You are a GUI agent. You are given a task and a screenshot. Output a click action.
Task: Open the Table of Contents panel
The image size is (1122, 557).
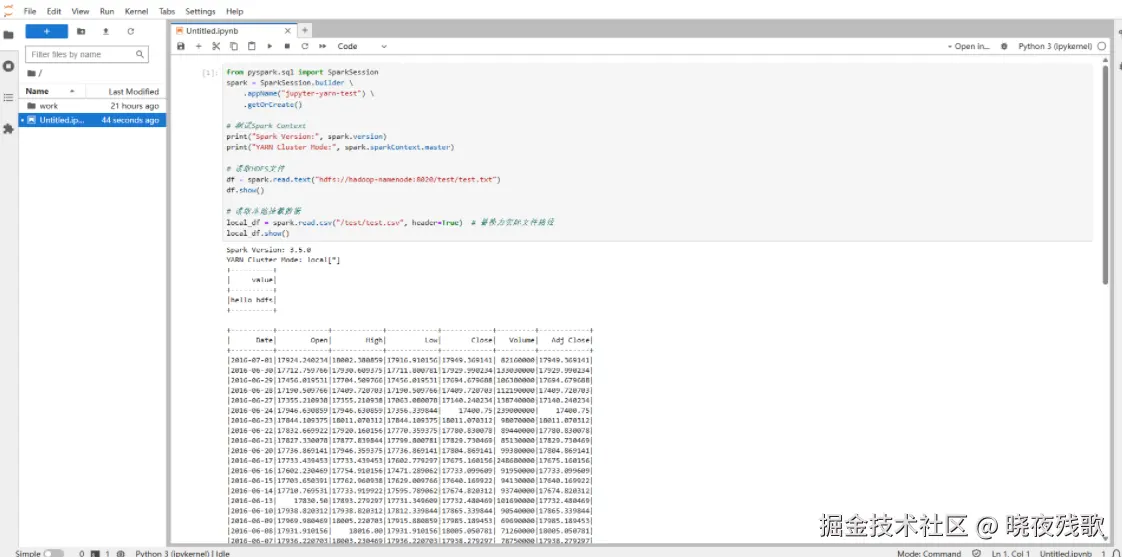[9, 97]
